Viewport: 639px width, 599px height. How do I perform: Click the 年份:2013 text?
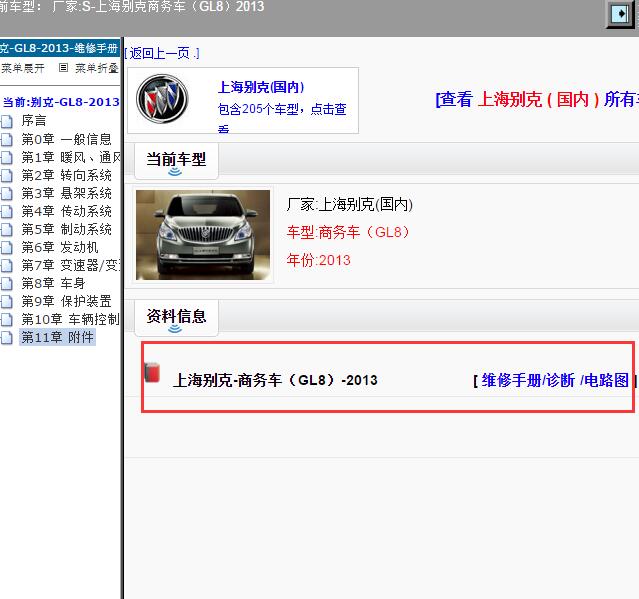tap(318, 260)
